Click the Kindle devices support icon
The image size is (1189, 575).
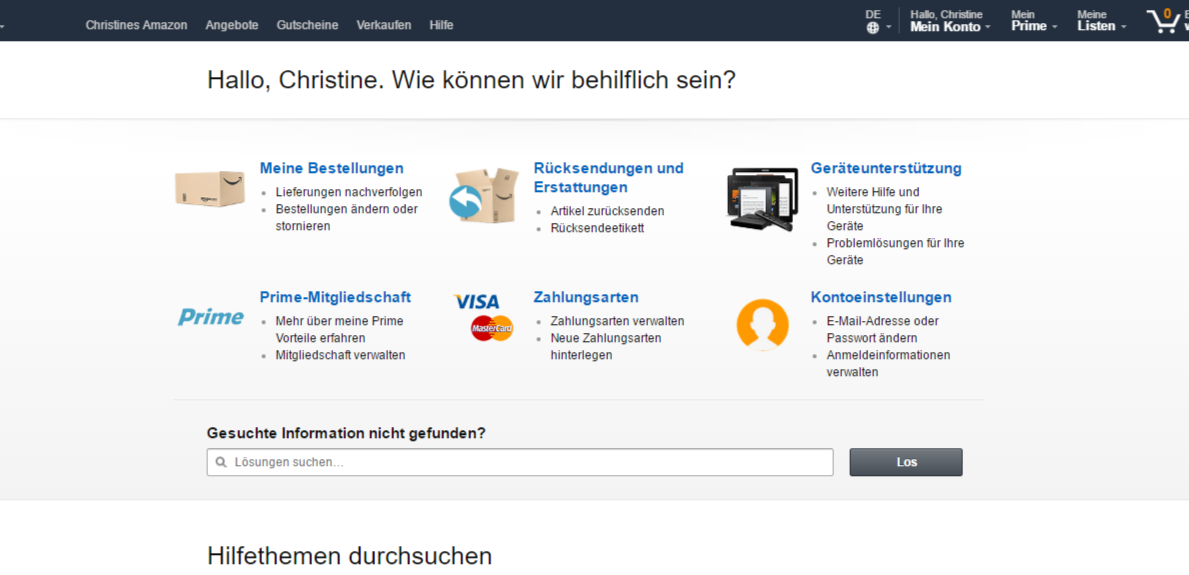pyautogui.click(x=762, y=198)
